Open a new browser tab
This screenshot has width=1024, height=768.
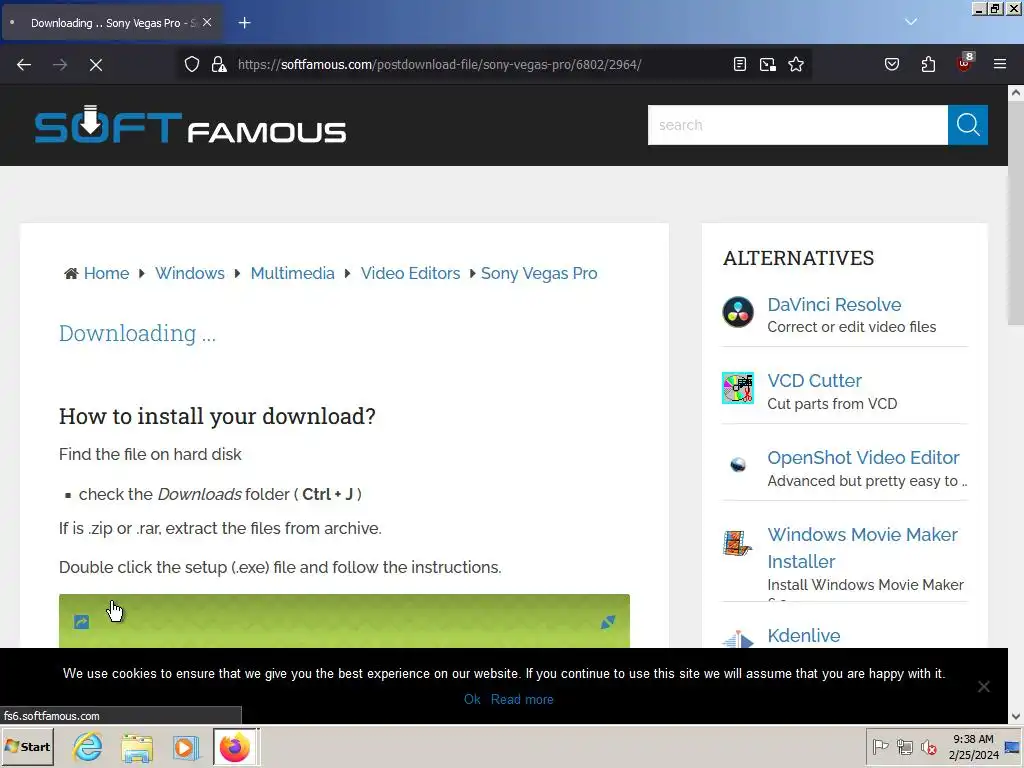tap(244, 23)
